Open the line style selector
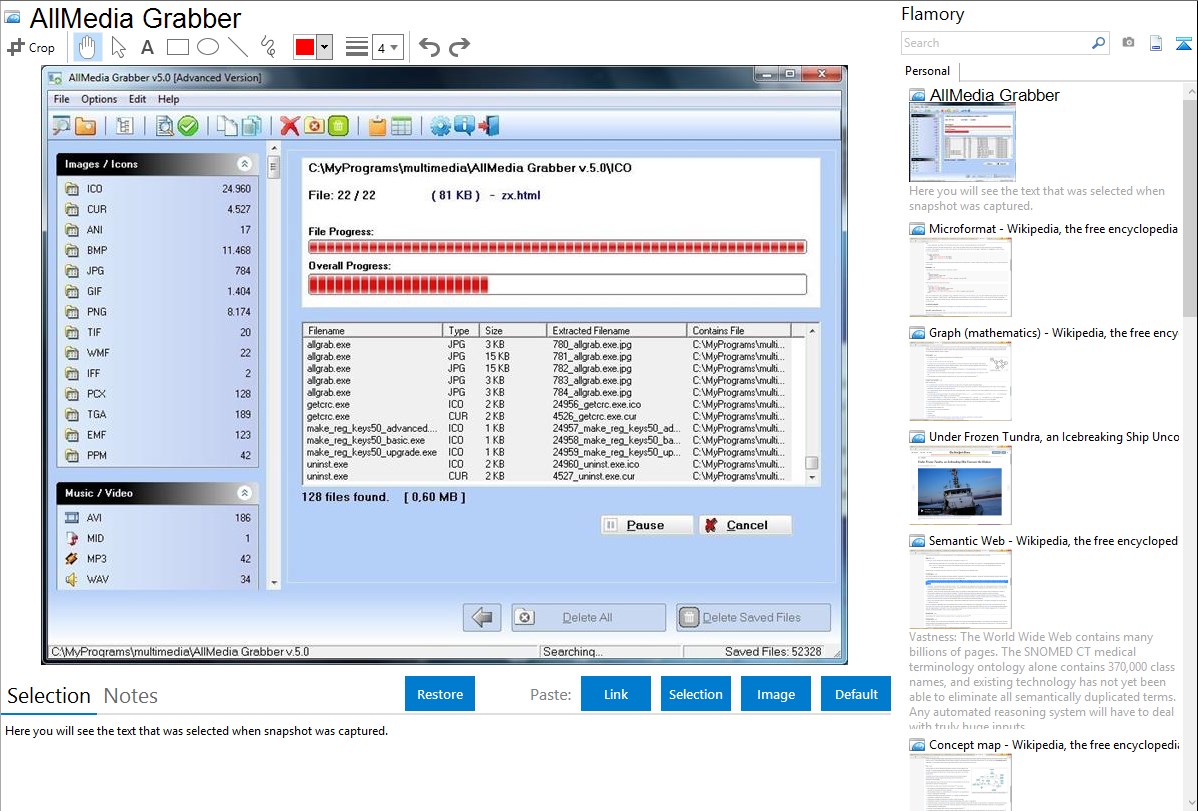The height and width of the screenshot is (811, 1198). 357,47
